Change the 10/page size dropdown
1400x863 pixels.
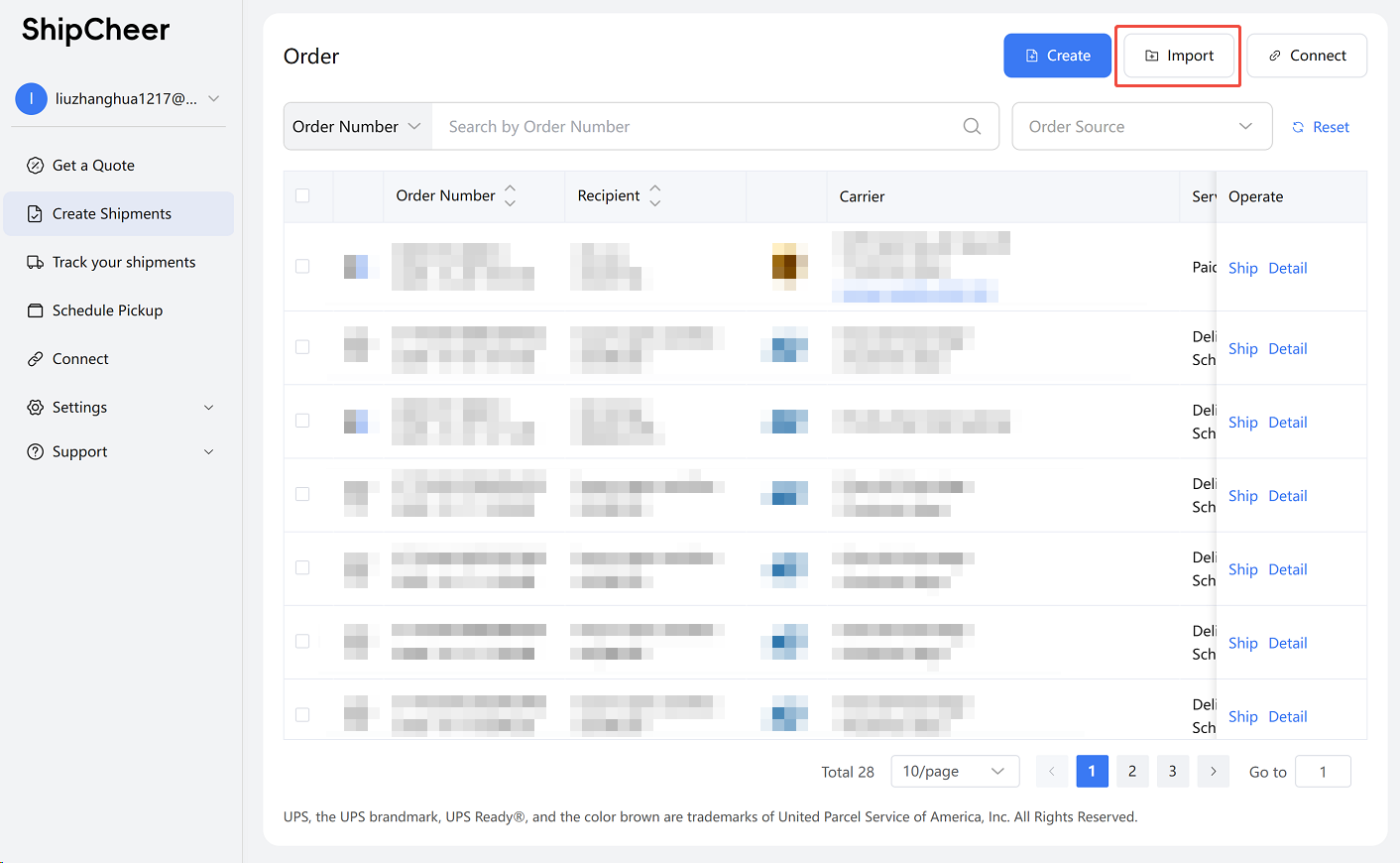[953, 772]
